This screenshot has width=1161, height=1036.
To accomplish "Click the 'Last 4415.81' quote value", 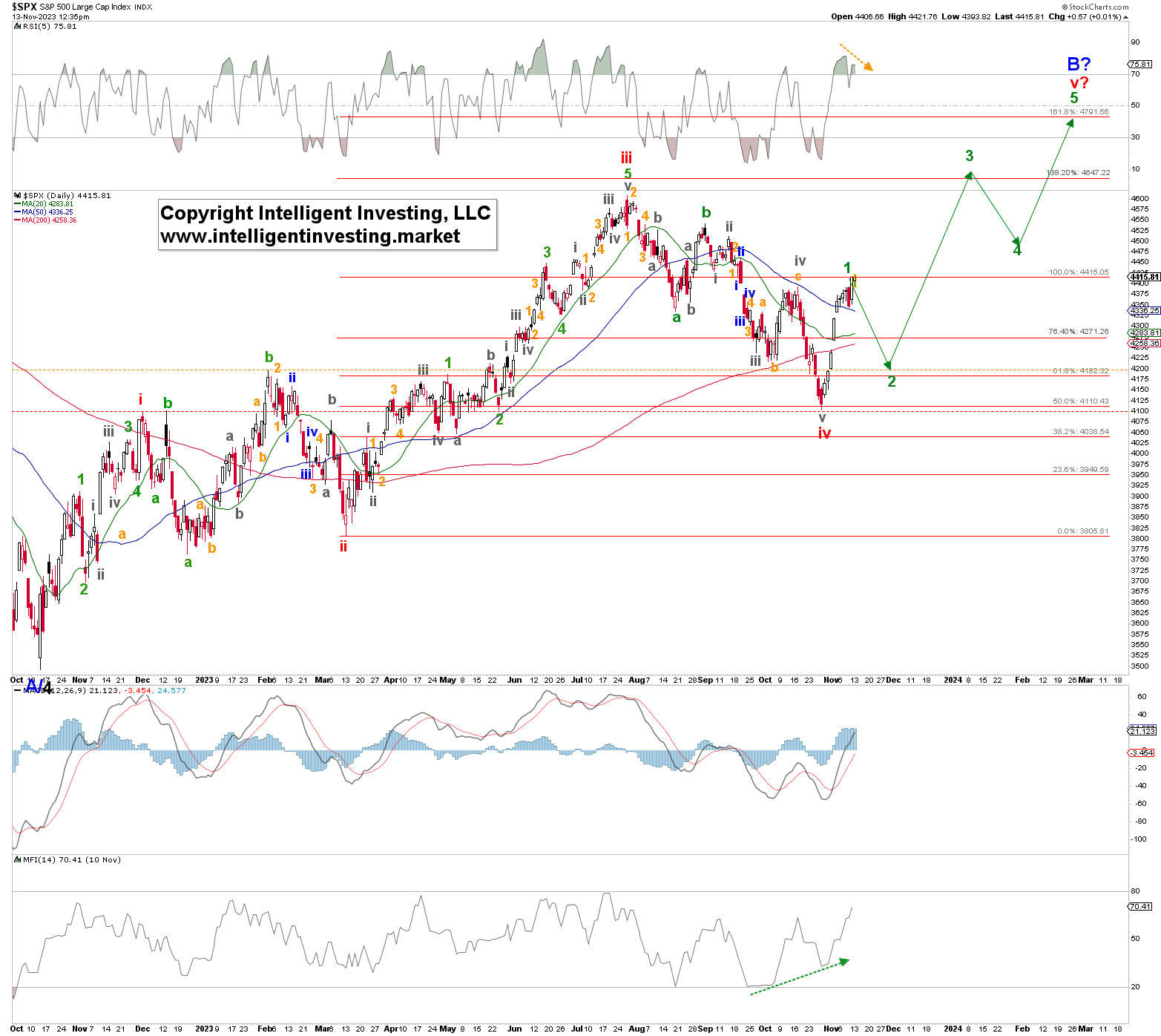I will tap(1019, 16).
